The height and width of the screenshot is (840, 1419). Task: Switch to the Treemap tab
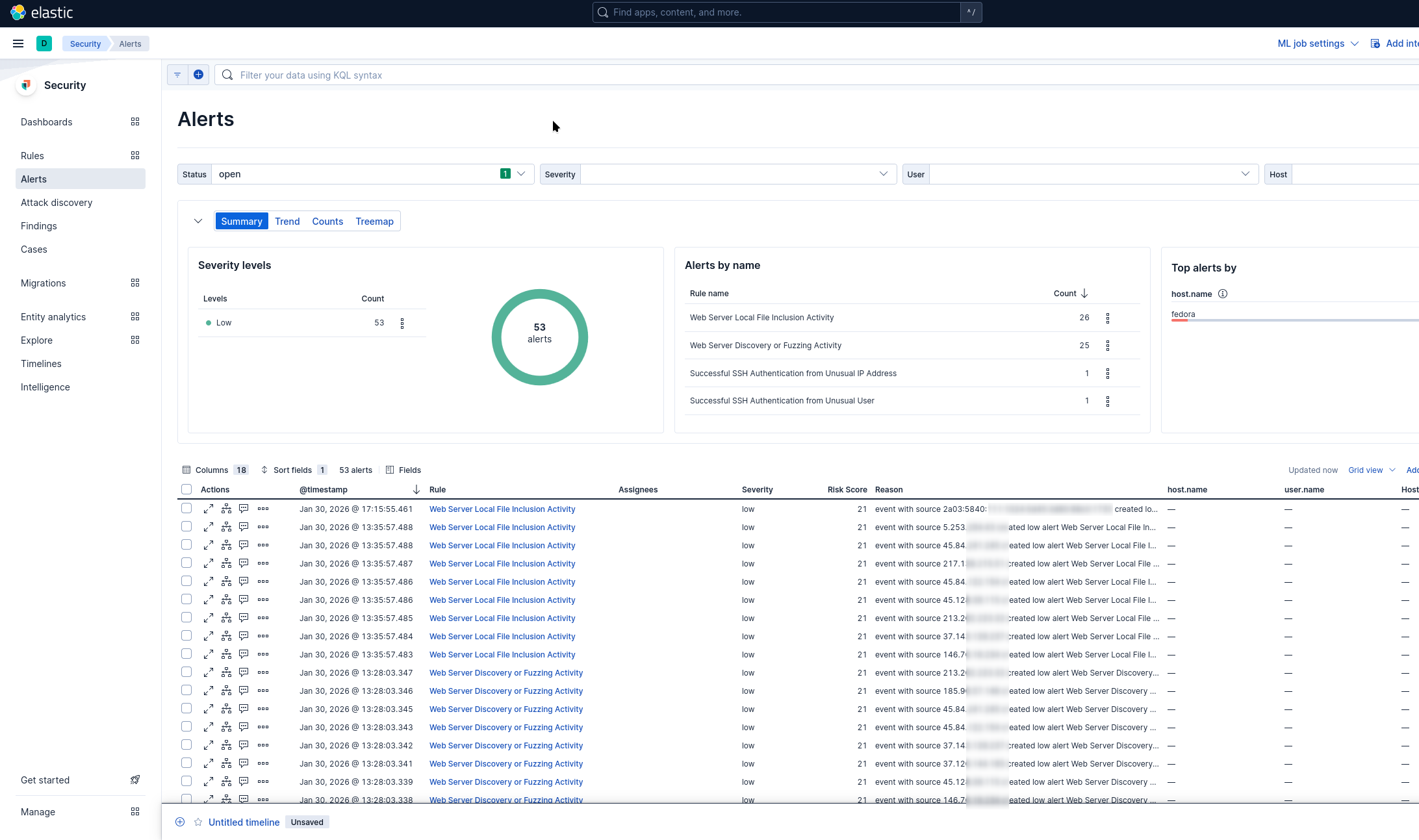(x=374, y=222)
